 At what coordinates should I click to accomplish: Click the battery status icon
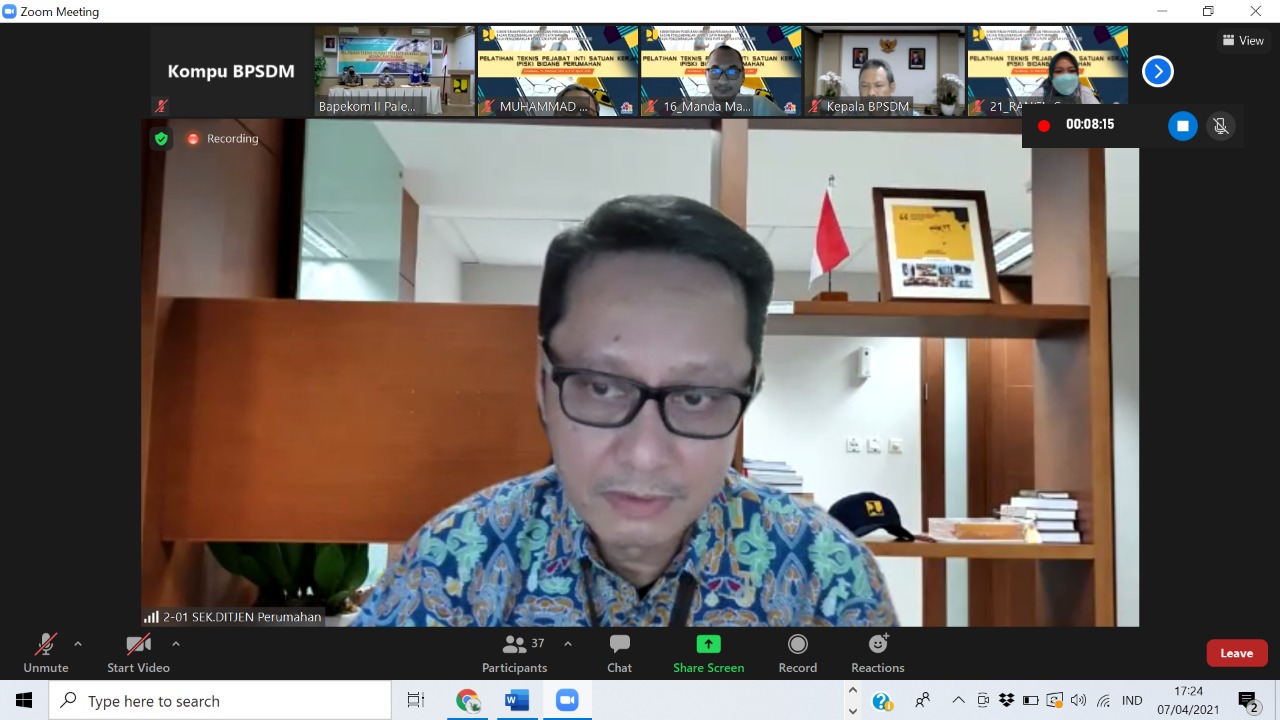tap(1030, 700)
